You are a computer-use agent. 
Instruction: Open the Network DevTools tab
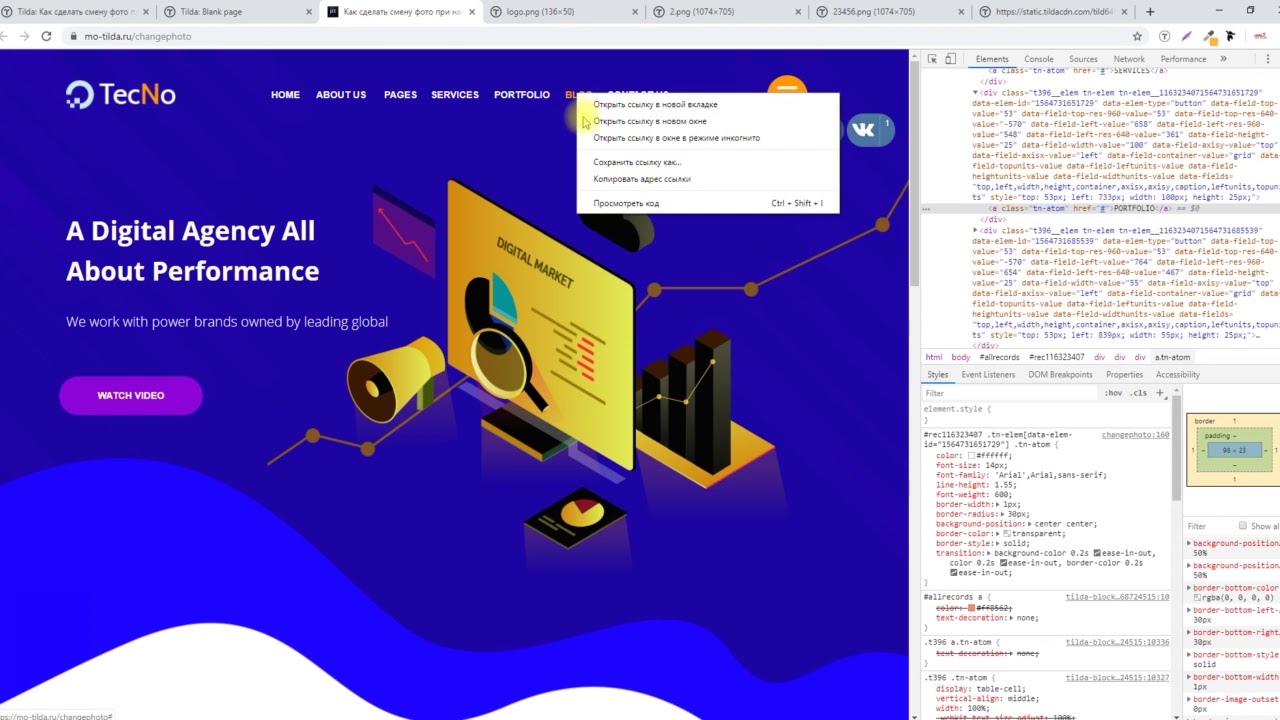(x=1129, y=59)
